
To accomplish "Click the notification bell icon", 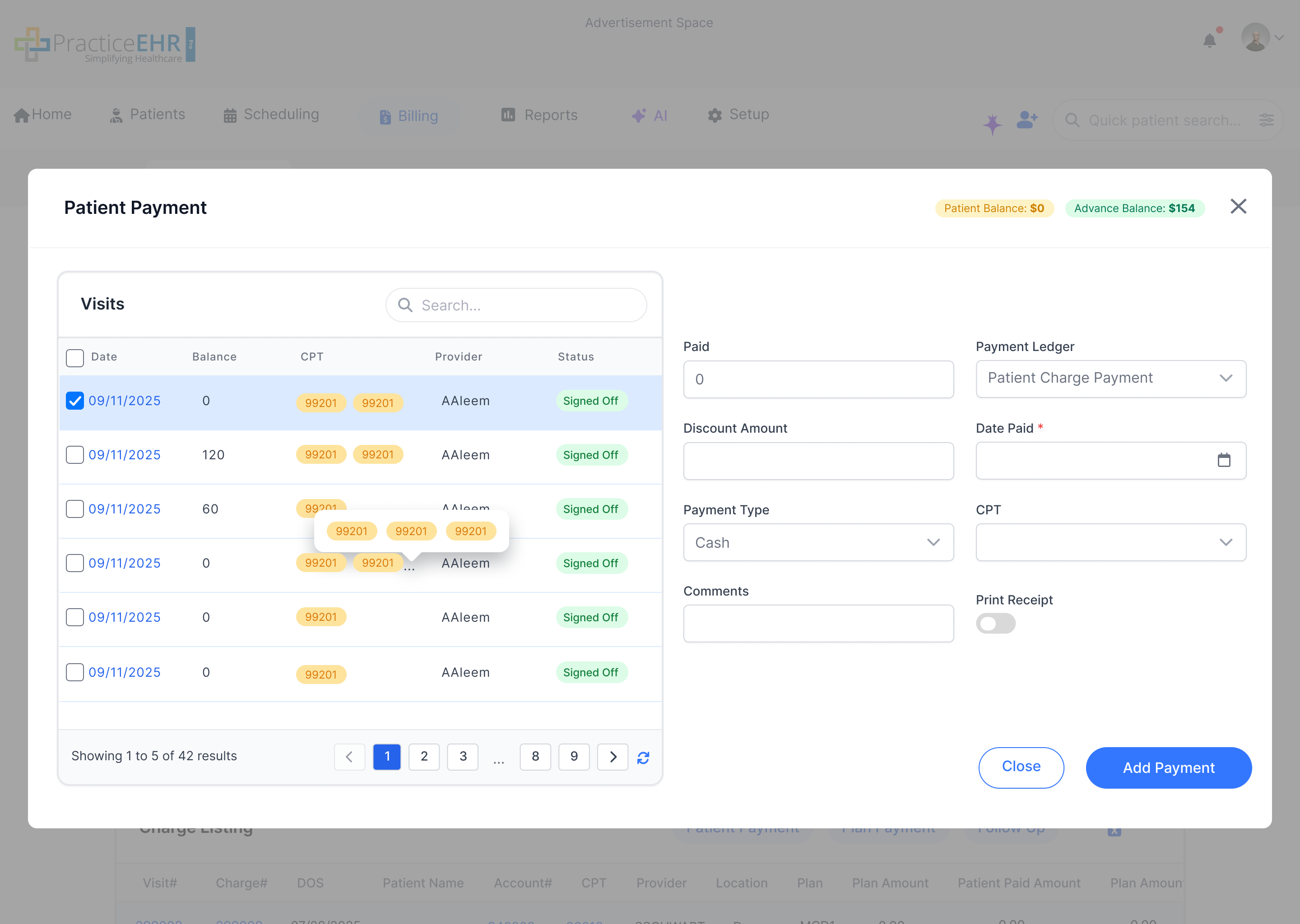I will point(1210,40).
